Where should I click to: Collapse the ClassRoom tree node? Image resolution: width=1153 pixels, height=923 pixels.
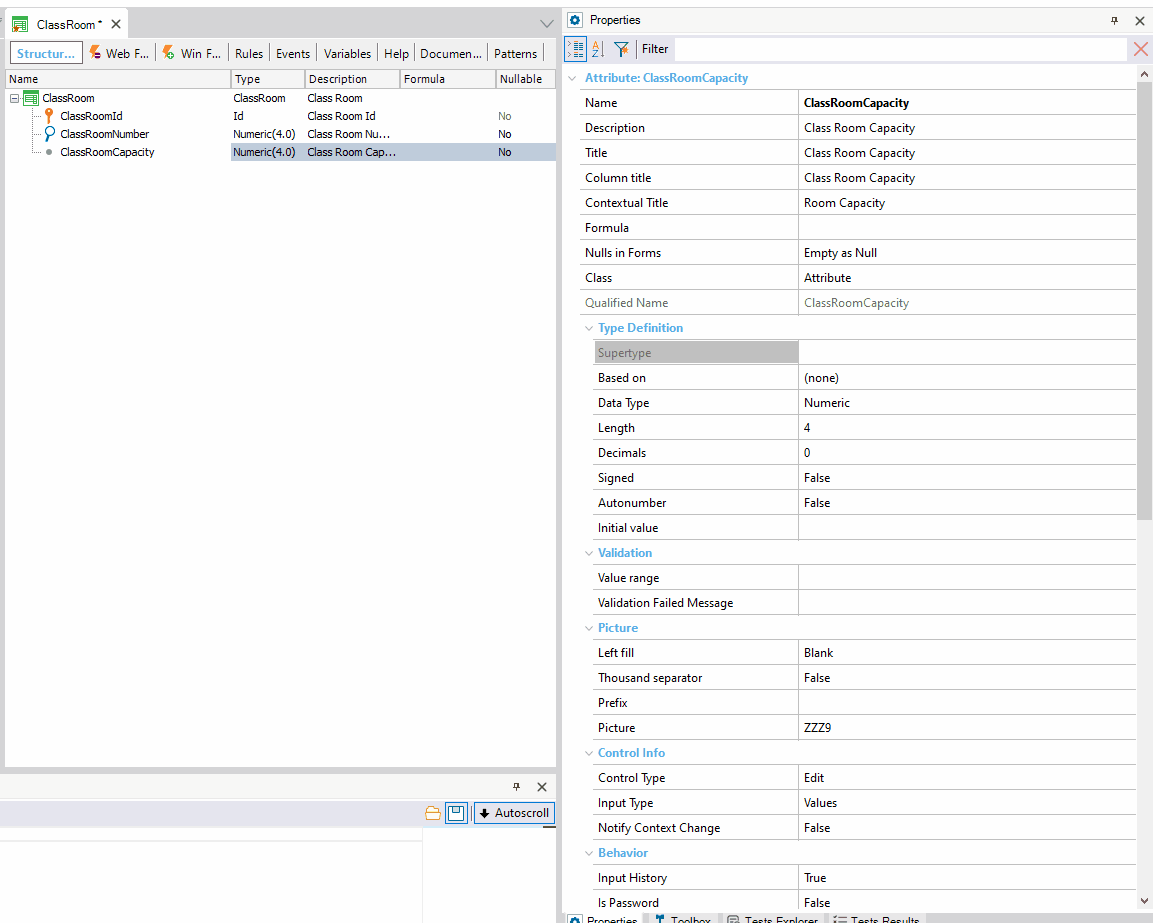point(13,98)
